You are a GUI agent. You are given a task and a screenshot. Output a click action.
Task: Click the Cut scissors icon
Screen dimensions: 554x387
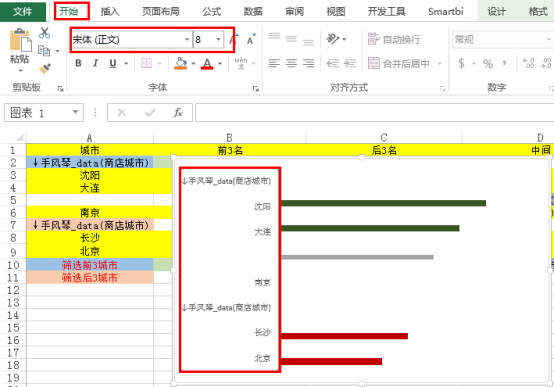[x=45, y=33]
